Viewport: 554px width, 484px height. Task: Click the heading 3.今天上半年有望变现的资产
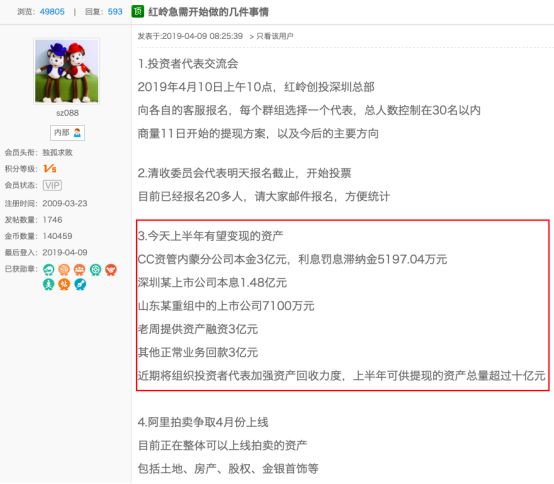(211, 236)
